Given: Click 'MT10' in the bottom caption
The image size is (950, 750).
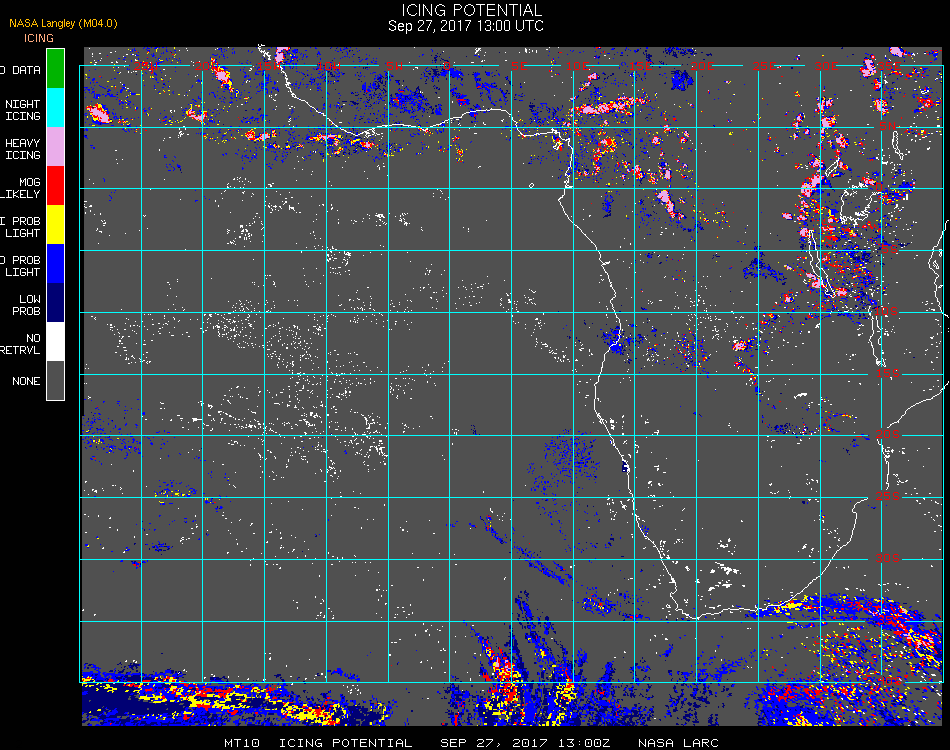Looking at the screenshot, I should pos(242,743).
